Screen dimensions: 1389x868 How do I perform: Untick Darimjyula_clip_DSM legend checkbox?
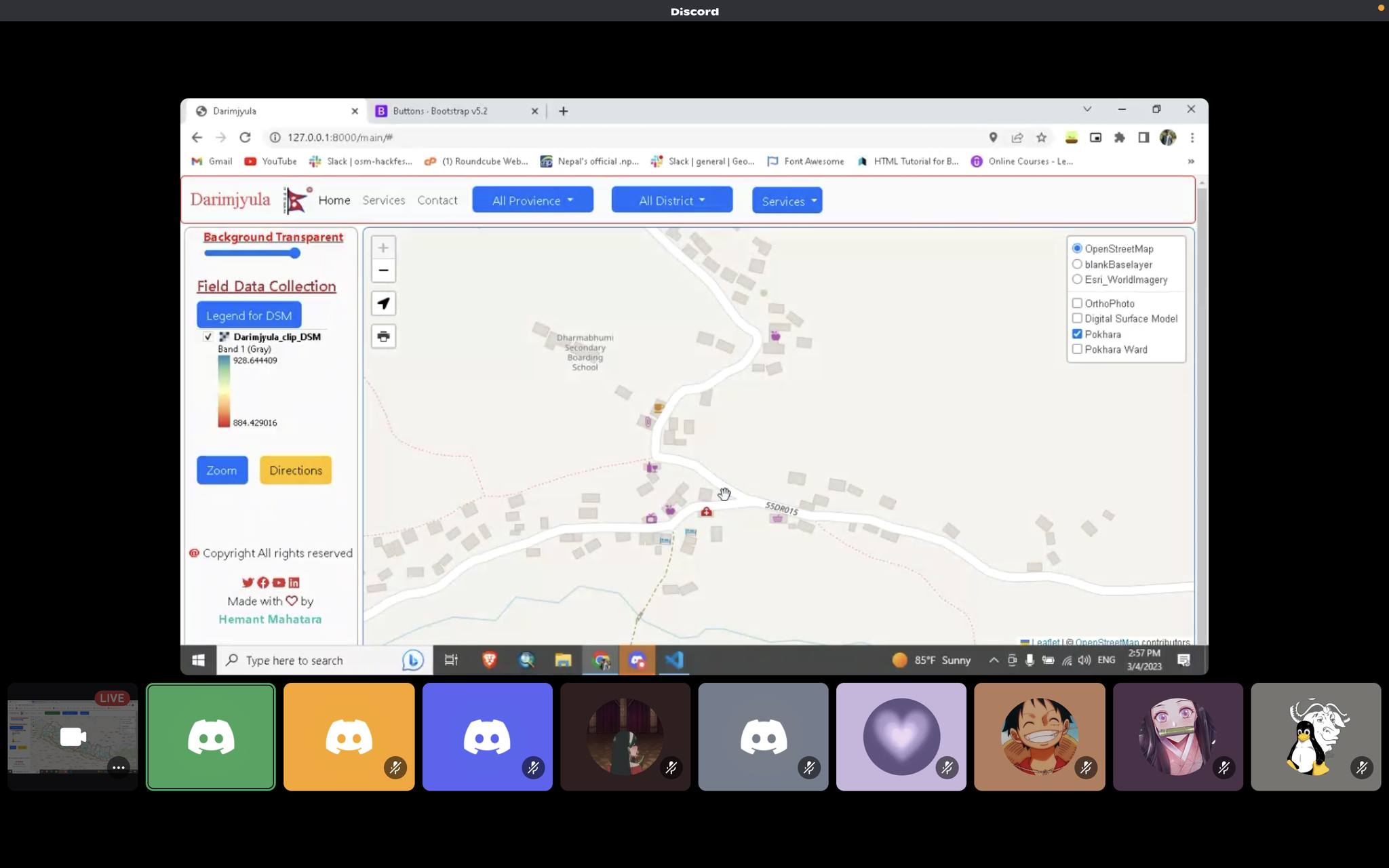click(208, 336)
